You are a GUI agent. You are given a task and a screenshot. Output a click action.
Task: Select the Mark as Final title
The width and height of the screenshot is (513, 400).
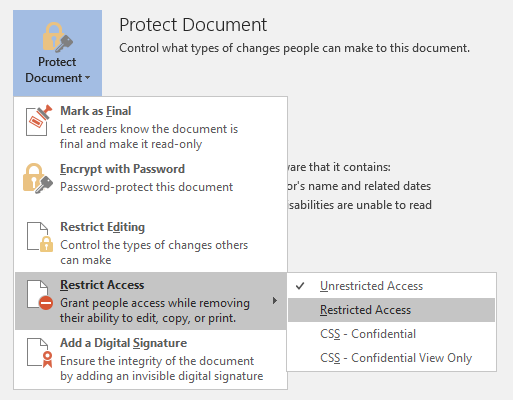point(95,111)
